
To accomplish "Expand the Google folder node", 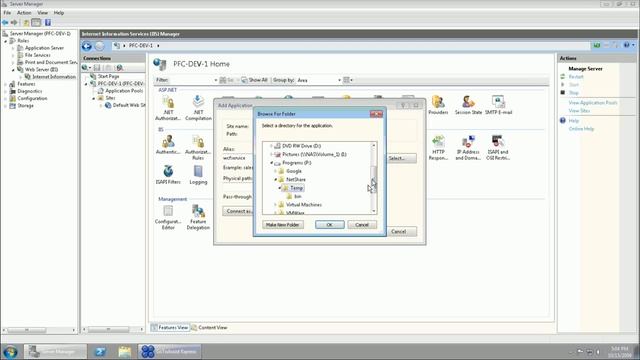I will point(276,171).
